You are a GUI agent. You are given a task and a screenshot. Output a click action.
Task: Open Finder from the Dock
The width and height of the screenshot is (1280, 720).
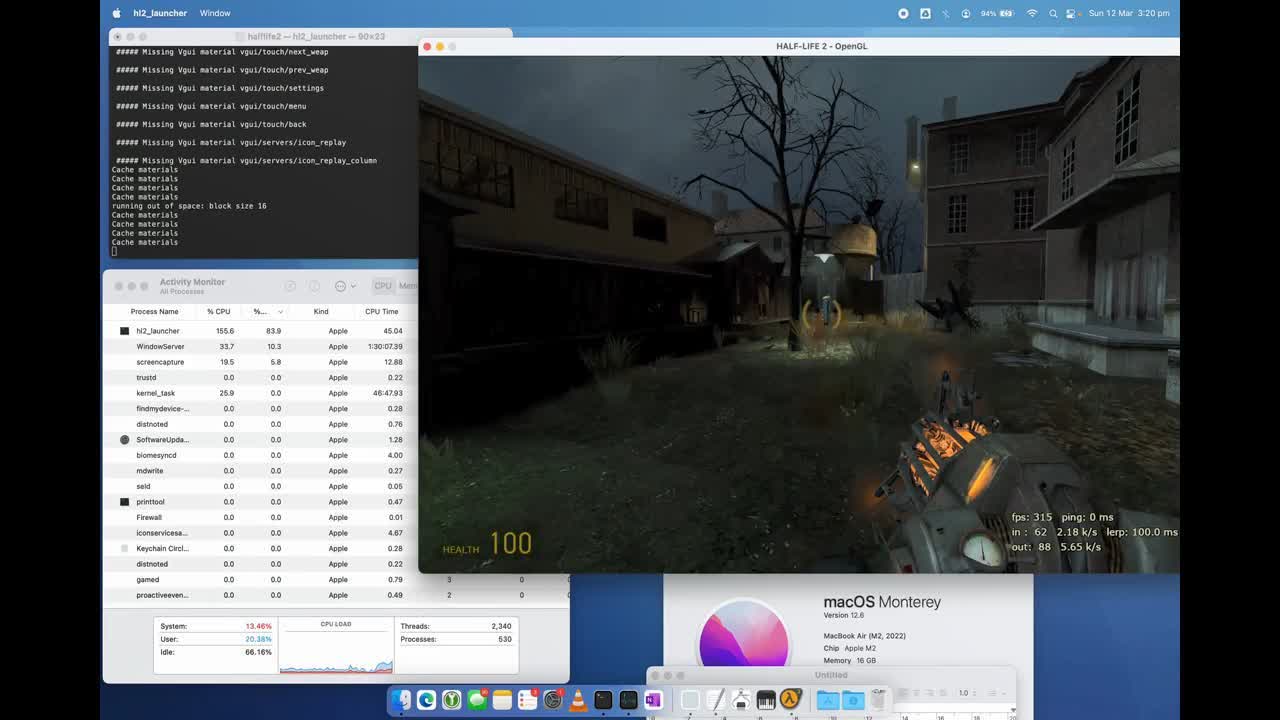coord(401,700)
